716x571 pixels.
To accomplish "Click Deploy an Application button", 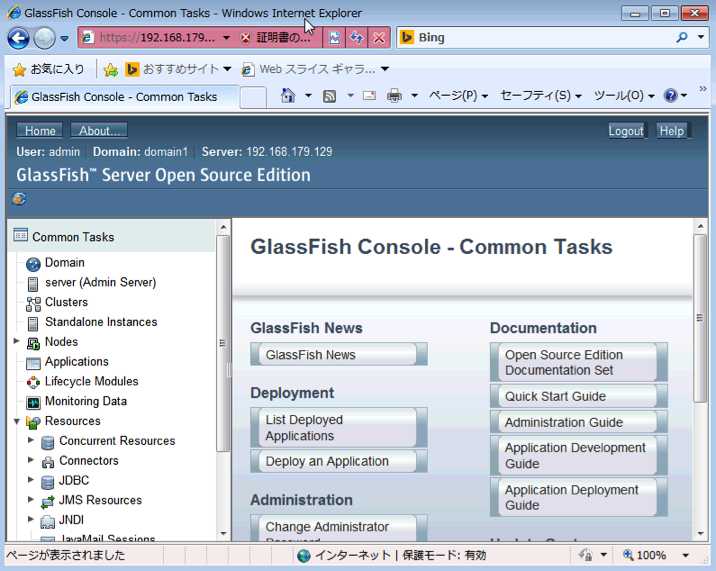I will coord(339,461).
